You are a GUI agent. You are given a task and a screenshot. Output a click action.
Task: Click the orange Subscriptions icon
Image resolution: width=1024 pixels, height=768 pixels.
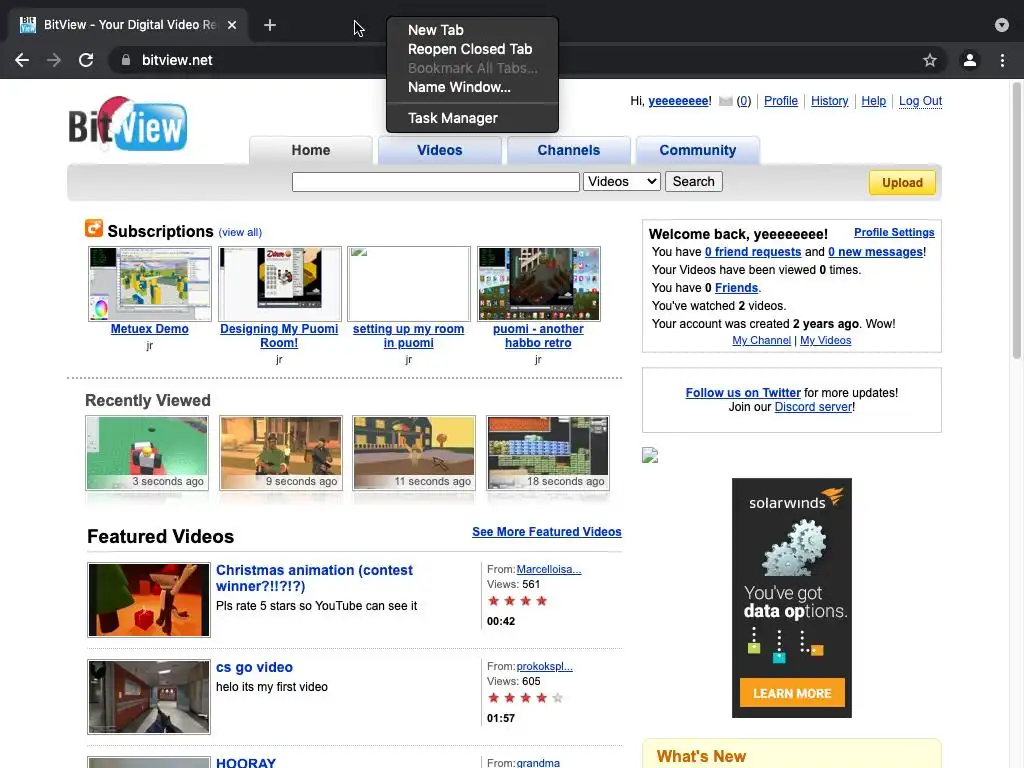coord(94,229)
